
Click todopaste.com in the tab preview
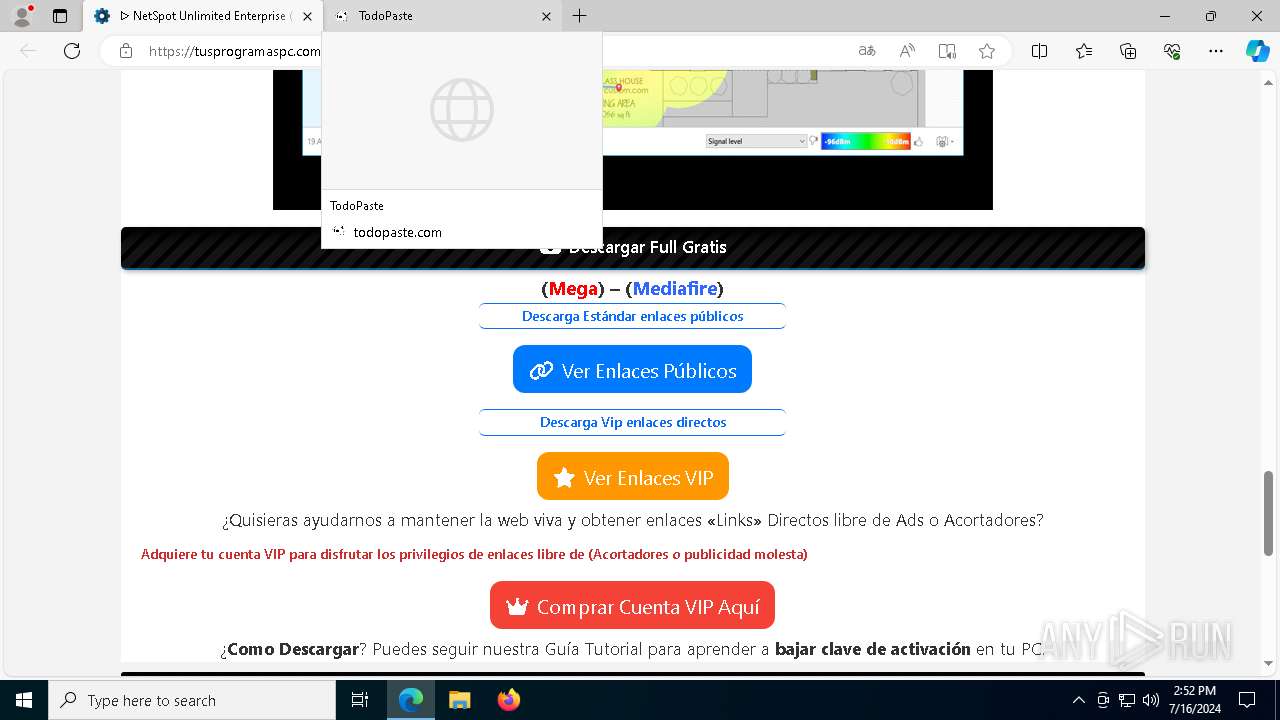pos(397,232)
